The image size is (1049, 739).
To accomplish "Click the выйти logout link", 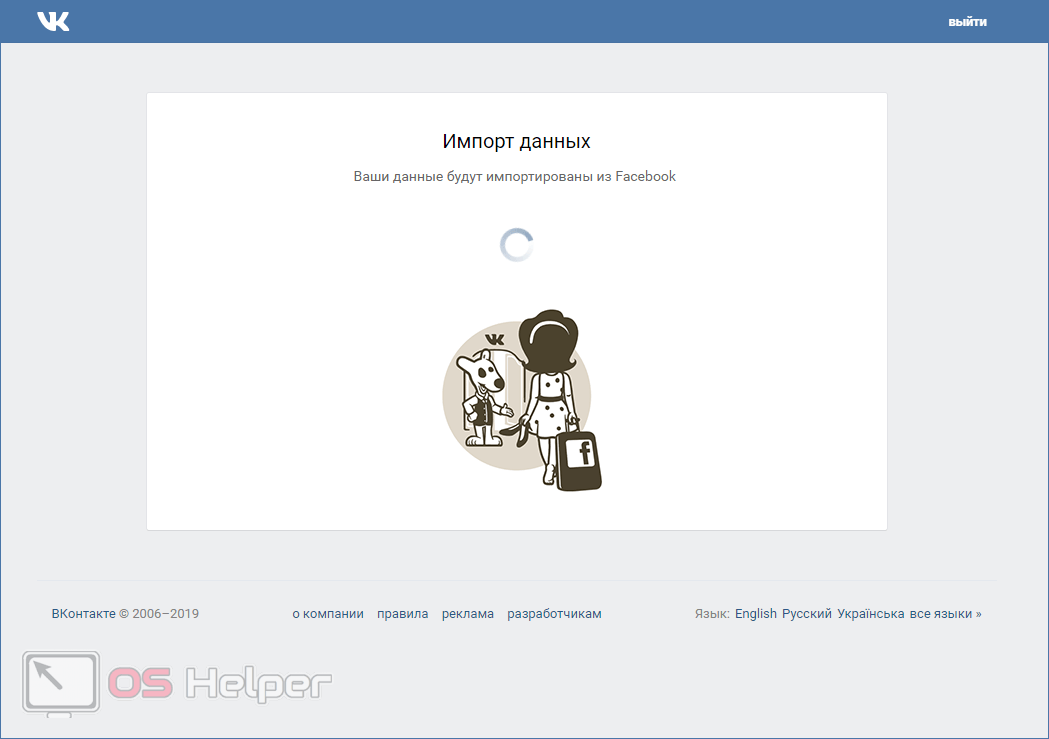I will tap(967, 22).
